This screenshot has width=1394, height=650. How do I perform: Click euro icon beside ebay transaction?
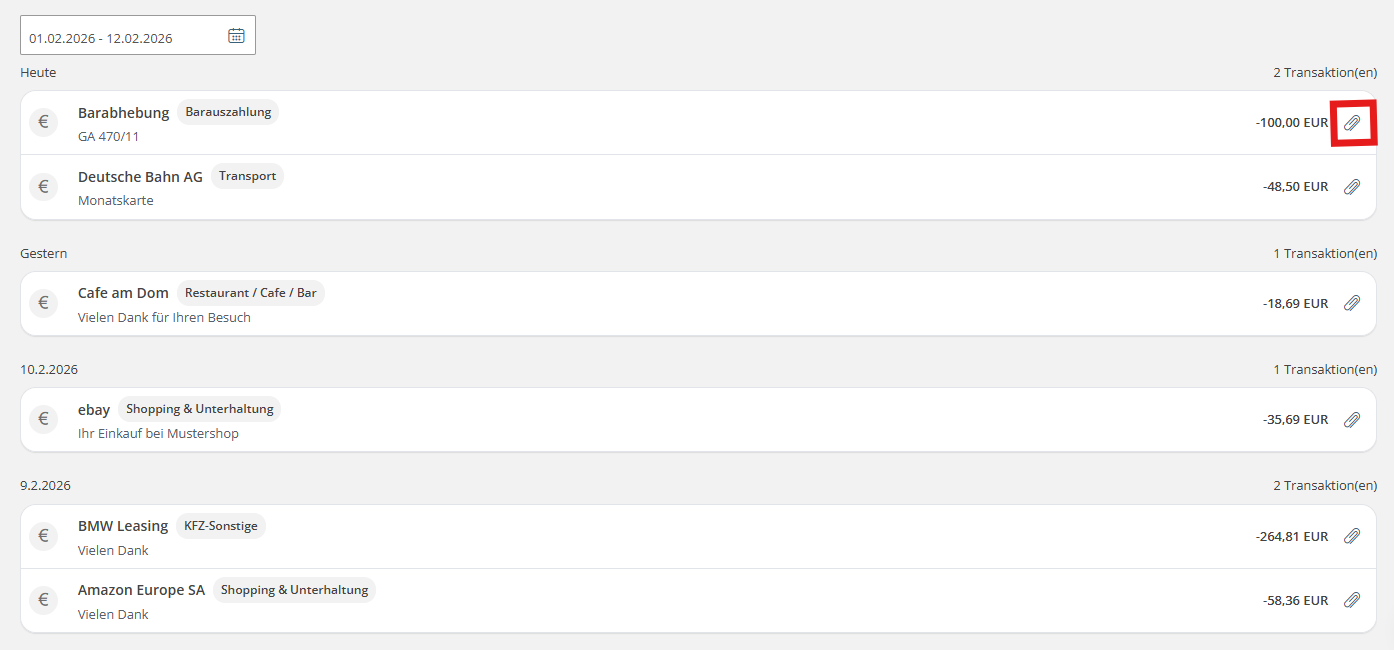[43, 420]
